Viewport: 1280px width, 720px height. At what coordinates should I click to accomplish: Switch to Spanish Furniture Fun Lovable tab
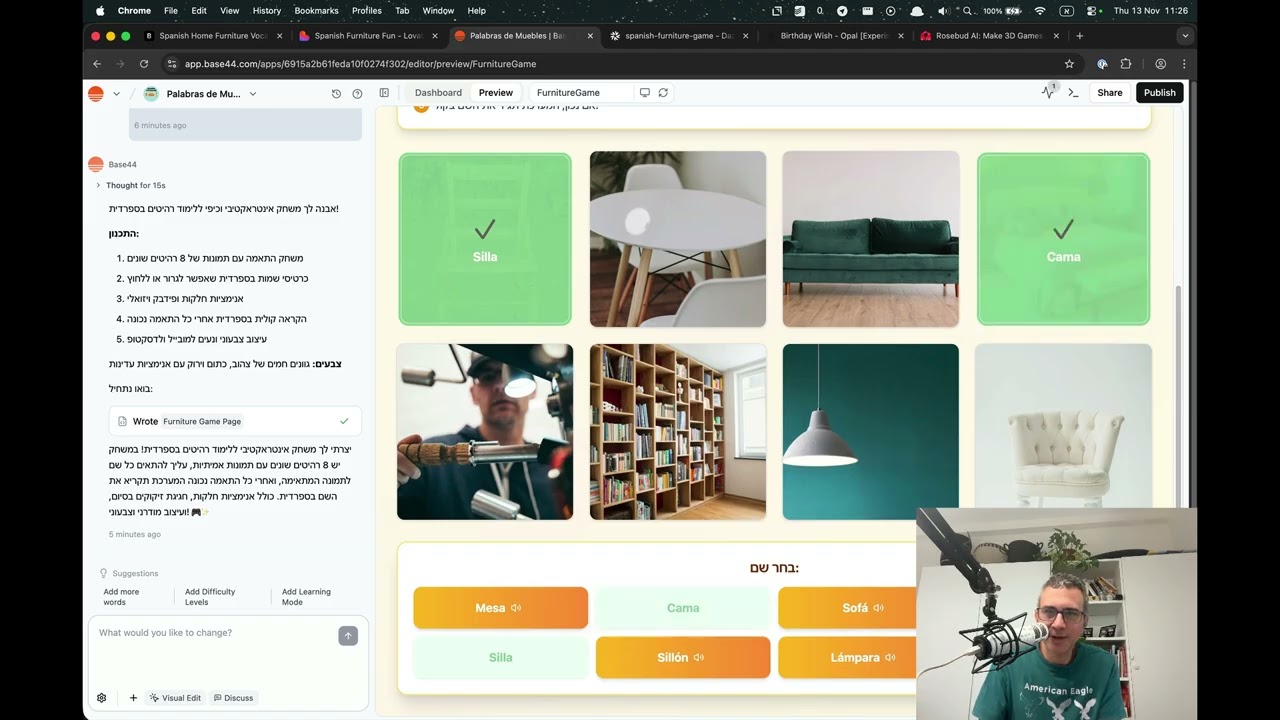(x=368, y=36)
